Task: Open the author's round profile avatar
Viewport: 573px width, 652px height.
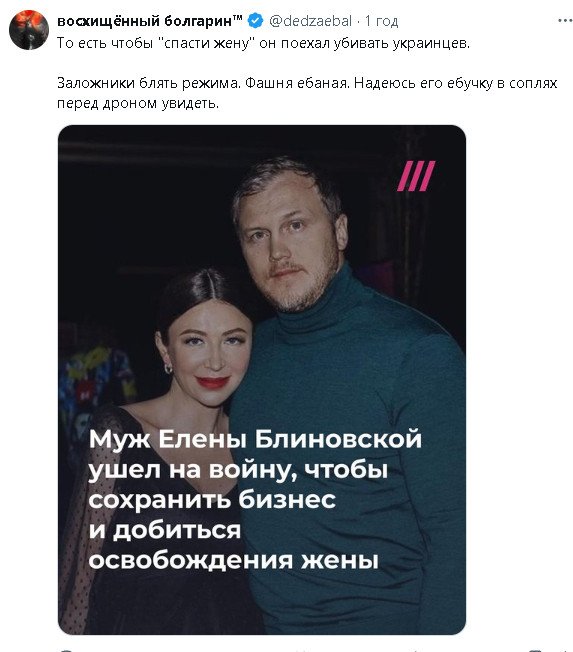Action: [29, 30]
